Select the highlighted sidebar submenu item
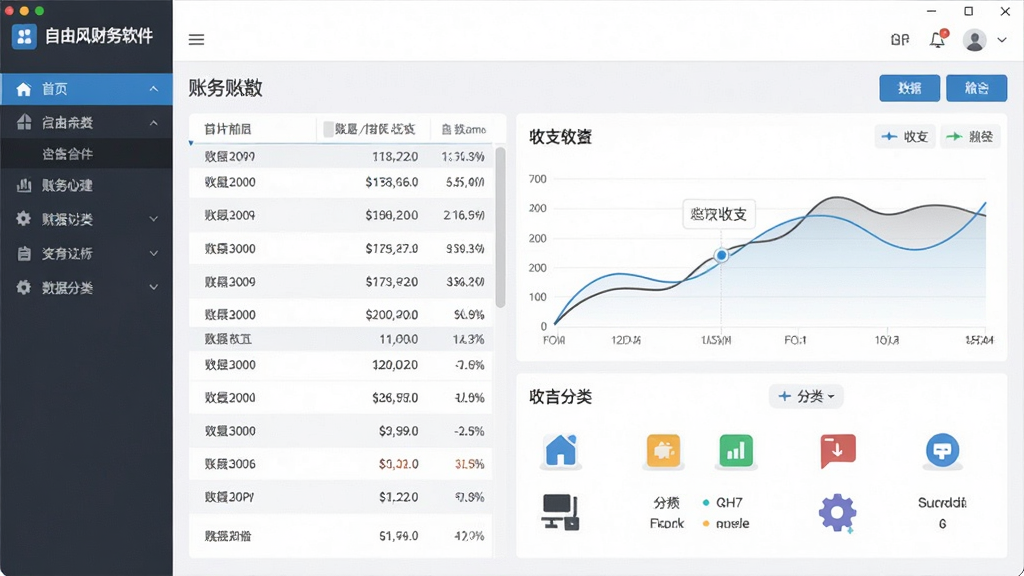The image size is (1024, 576). (x=86, y=153)
